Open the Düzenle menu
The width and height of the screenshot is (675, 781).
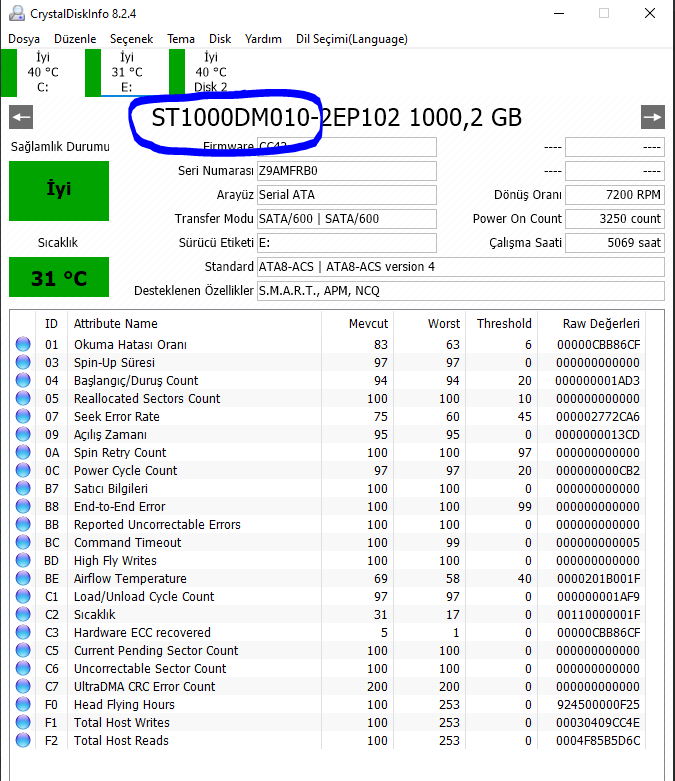75,39
